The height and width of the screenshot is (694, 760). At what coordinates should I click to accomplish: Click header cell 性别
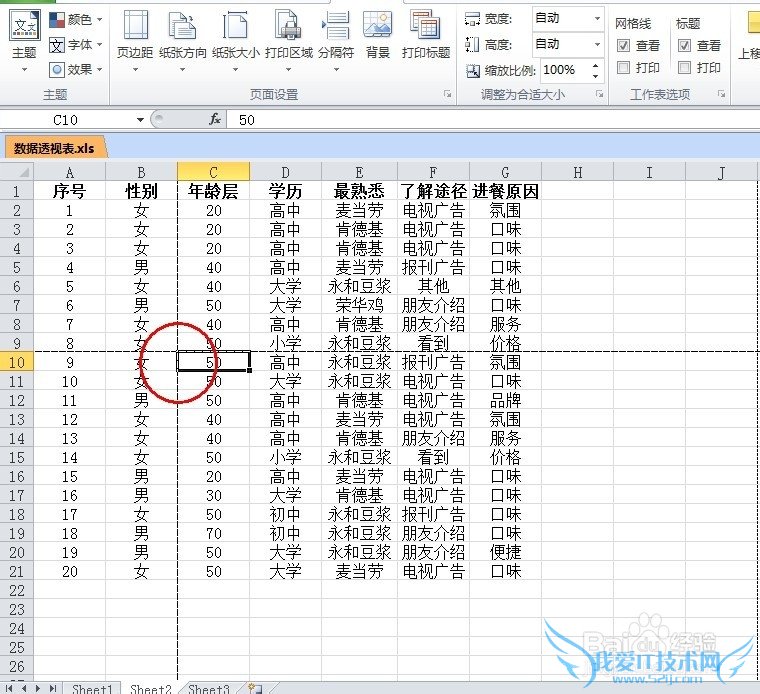142,191
